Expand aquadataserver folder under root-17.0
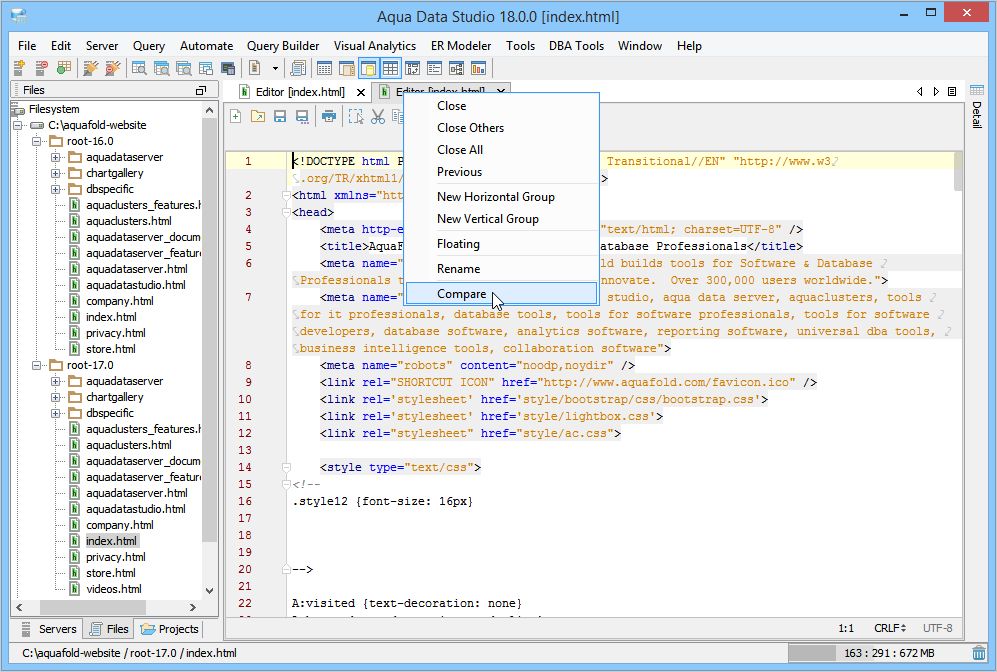997x672 pixels. (x=55, y=381)
